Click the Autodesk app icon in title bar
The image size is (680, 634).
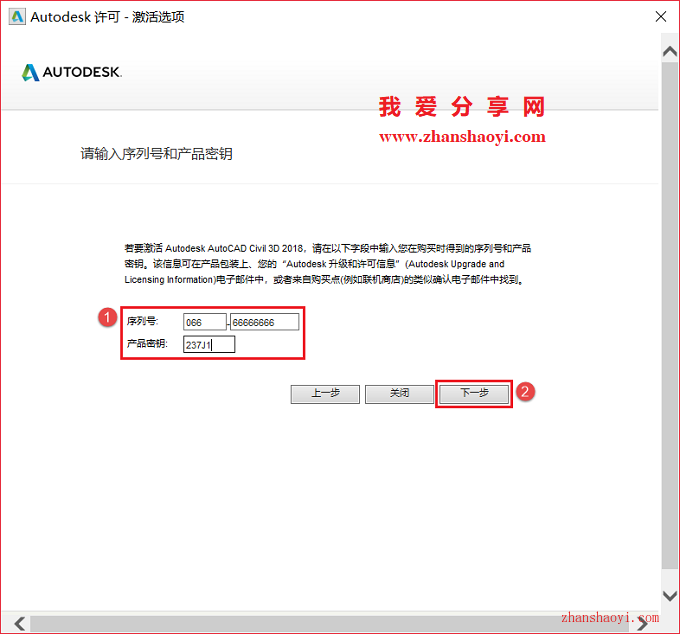point(17,16)
